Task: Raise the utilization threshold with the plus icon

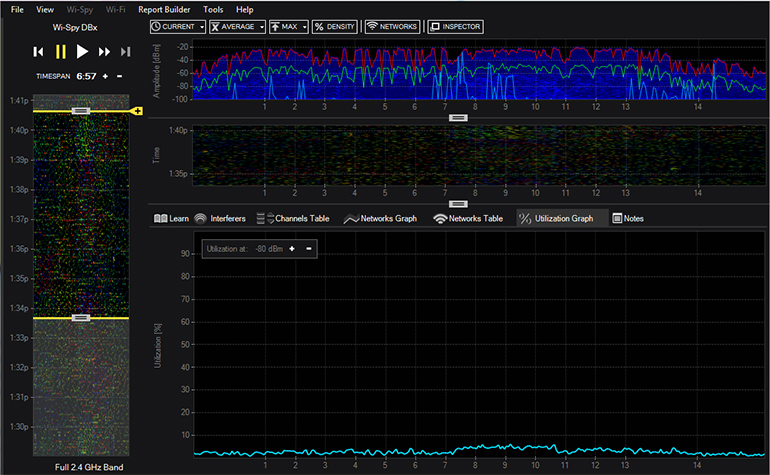Action: pyautogui.click(x=292, y=248)
